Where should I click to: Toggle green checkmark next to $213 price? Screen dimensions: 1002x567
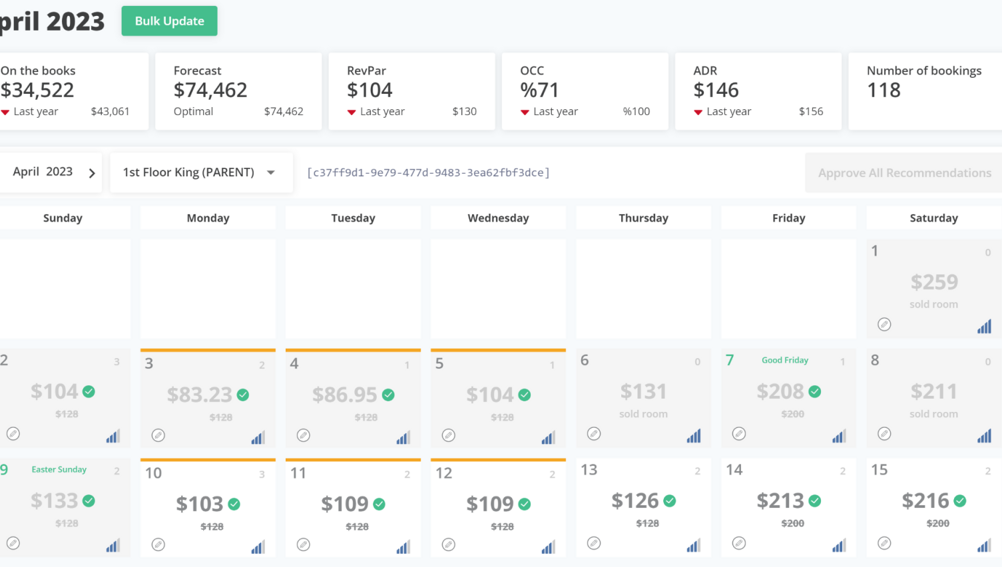[815, 501]
